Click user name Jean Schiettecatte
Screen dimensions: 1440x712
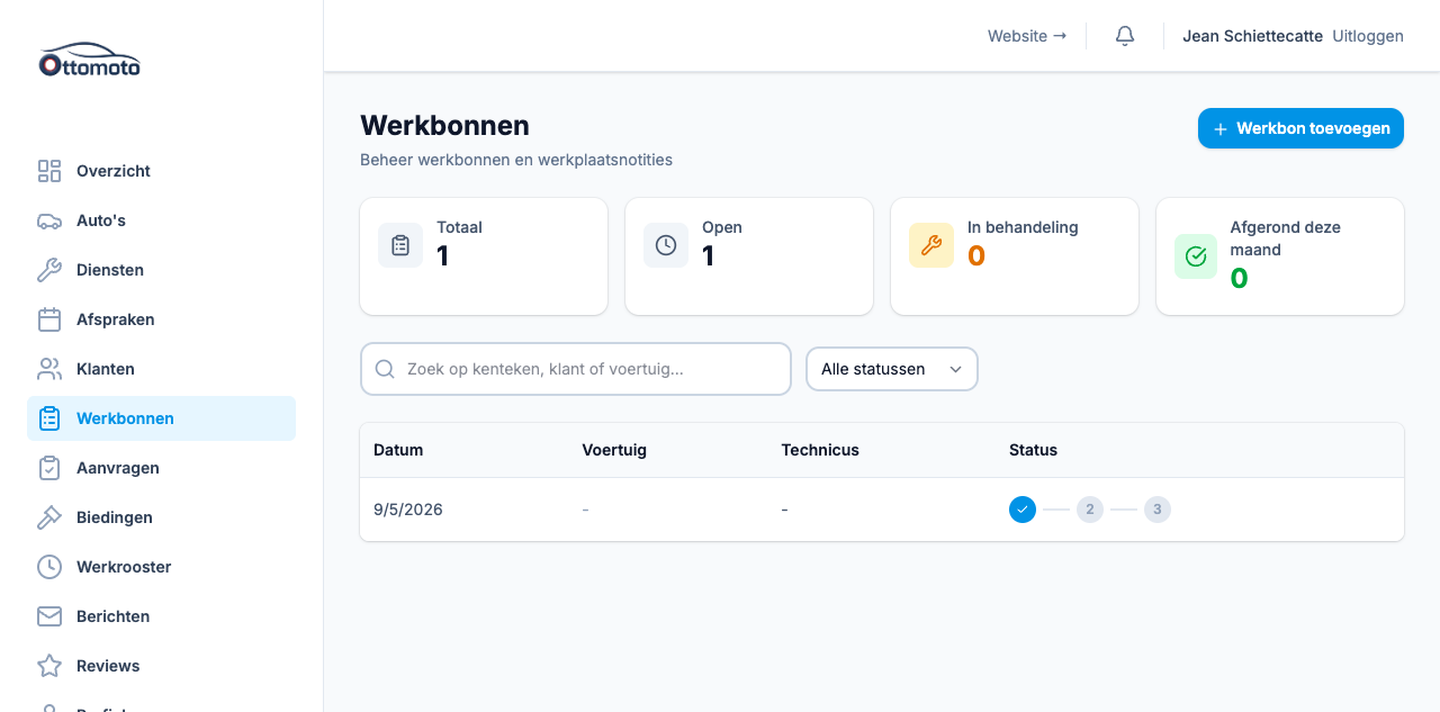point(1253,36)
